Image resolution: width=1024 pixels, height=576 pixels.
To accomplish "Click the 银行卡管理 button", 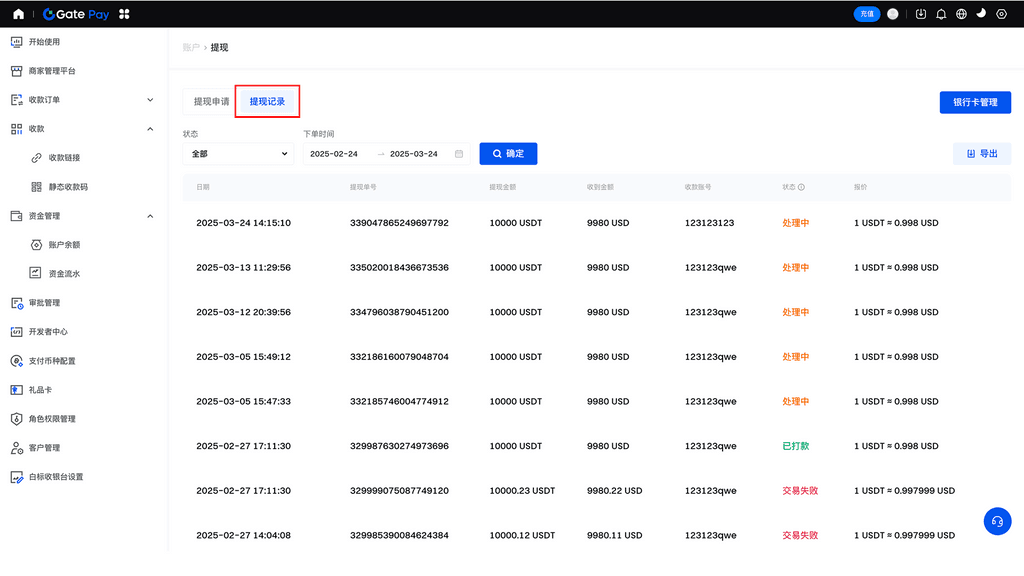I will coord(975,102).
